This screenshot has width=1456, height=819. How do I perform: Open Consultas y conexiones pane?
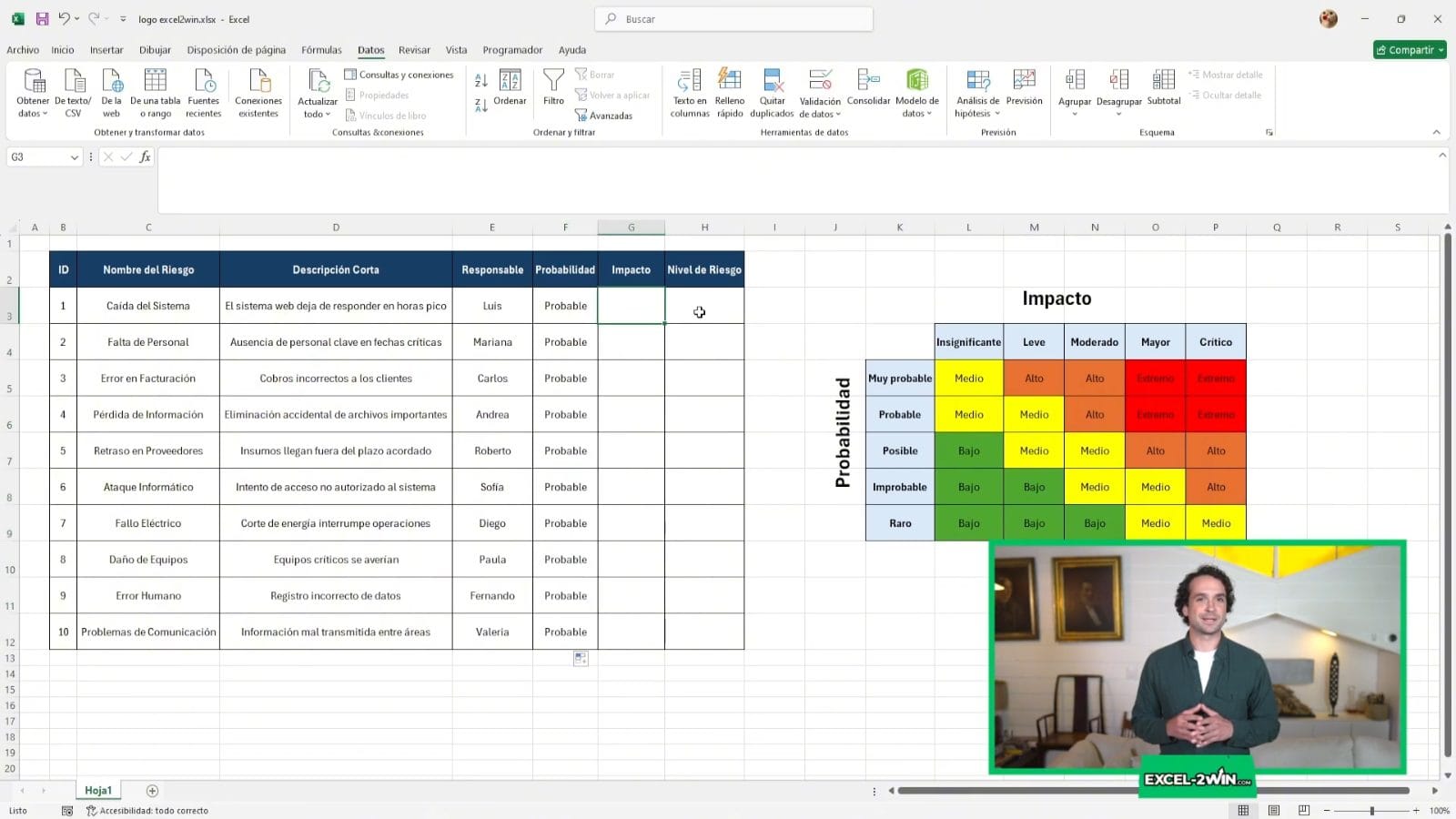pos(399,75)
